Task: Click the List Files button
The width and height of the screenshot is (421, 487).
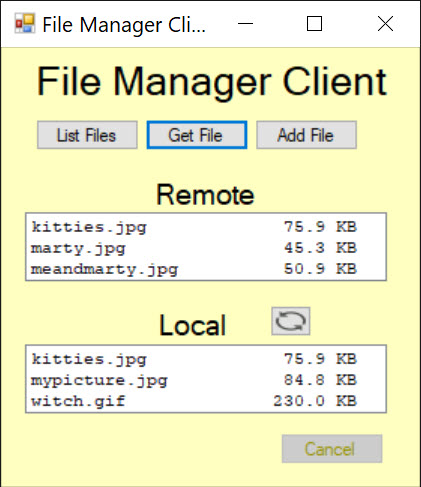Action: pyautogui.click(x=87, y=135)
